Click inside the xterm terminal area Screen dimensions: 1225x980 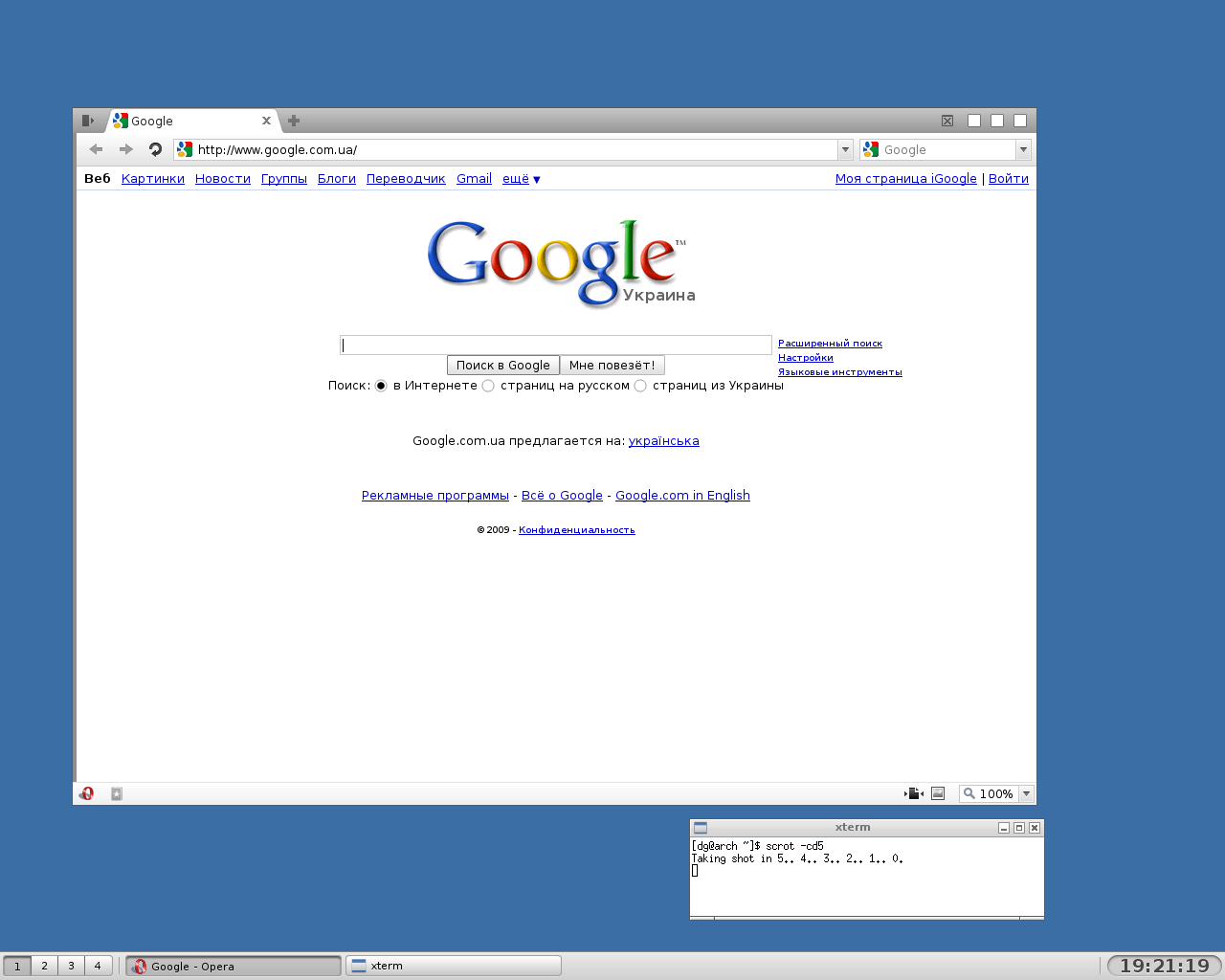[x=867, y=877]
